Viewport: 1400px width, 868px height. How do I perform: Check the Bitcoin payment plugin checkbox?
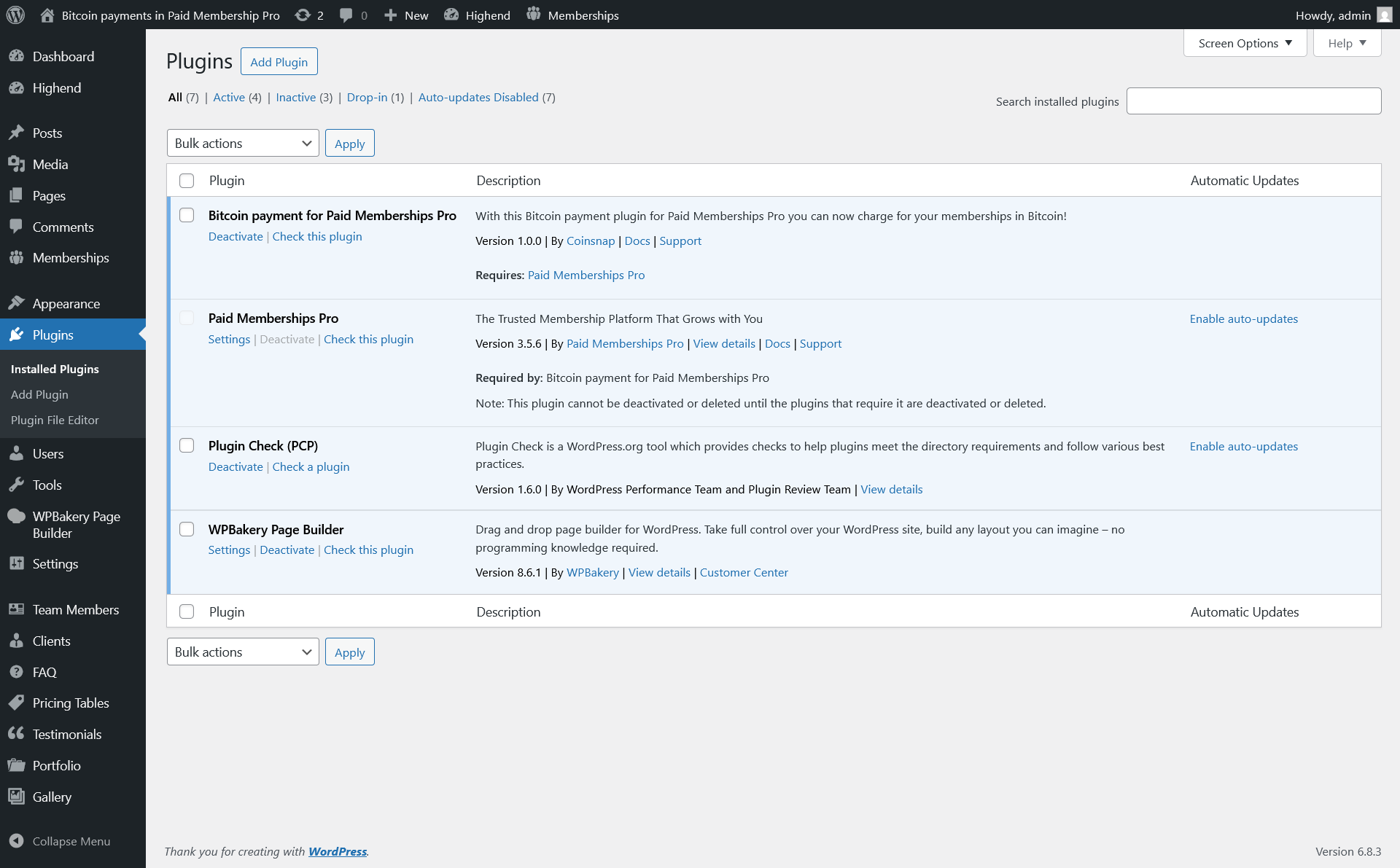click(x=187, y=215)
